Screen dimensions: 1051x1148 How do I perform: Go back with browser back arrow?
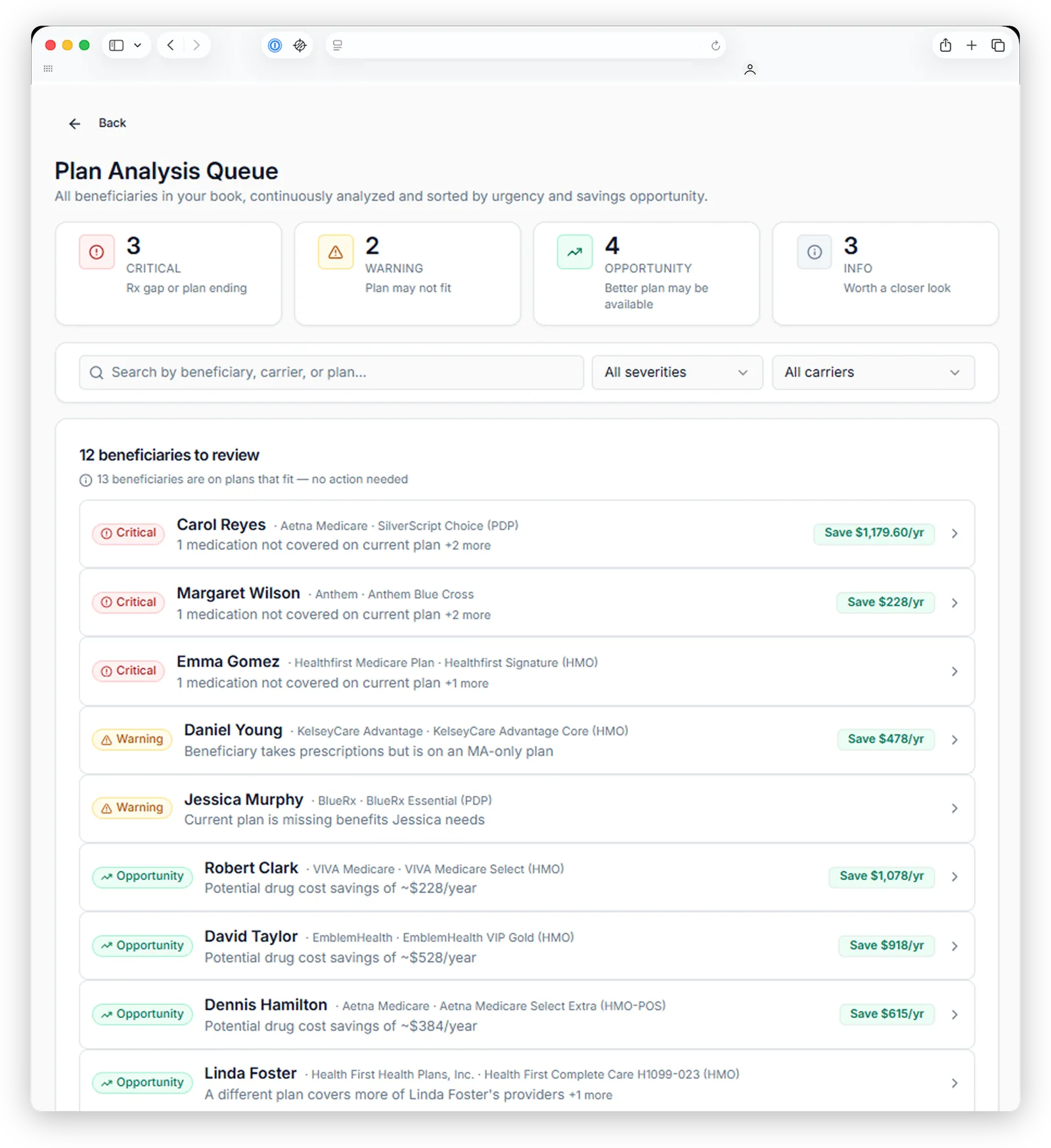[x=171, y=45]
